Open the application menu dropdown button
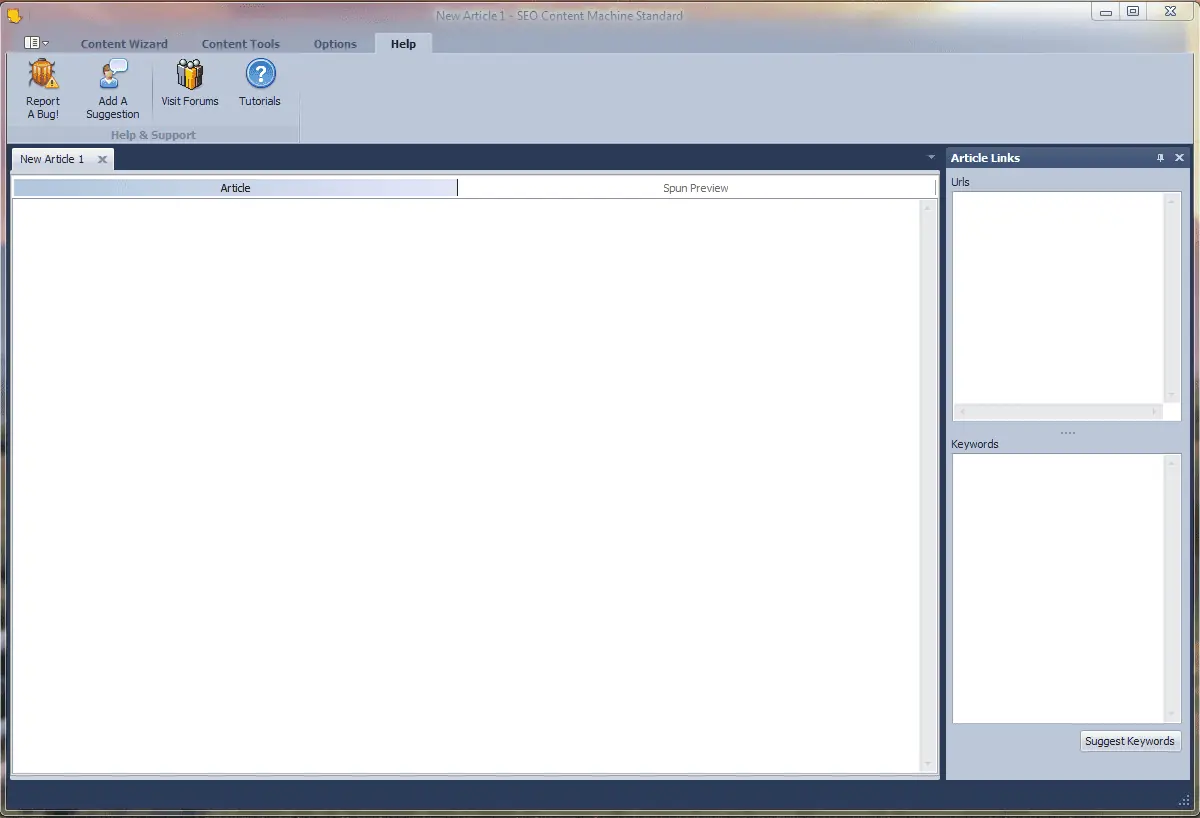The image size is (1200, 818). (x=36, y=43)
